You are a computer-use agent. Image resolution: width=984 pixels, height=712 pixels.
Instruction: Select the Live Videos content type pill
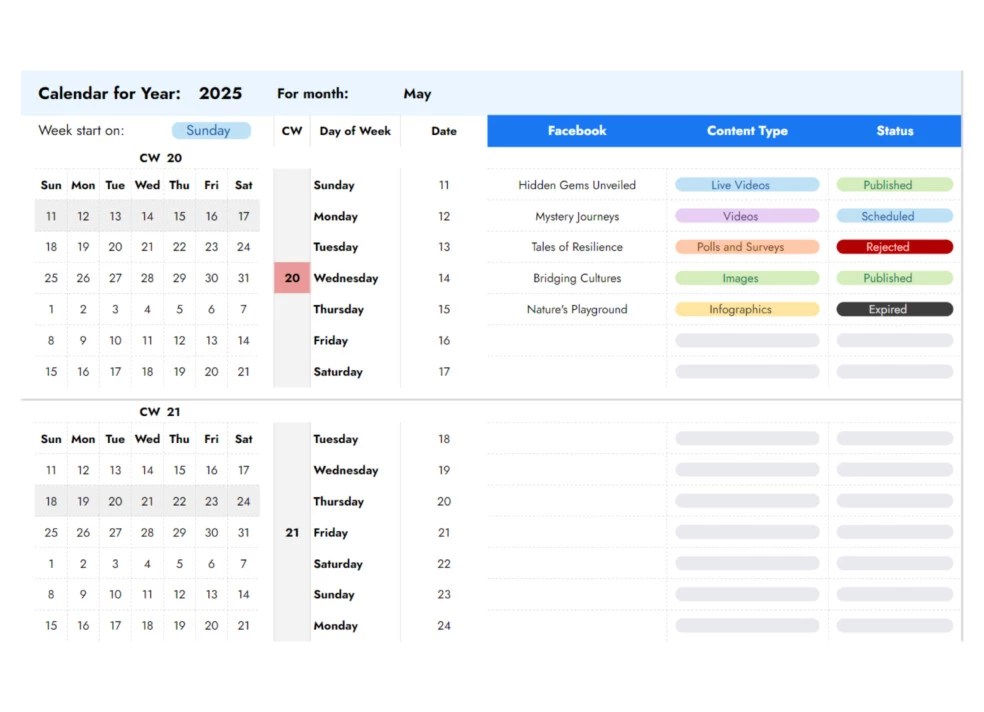[747, 185]
